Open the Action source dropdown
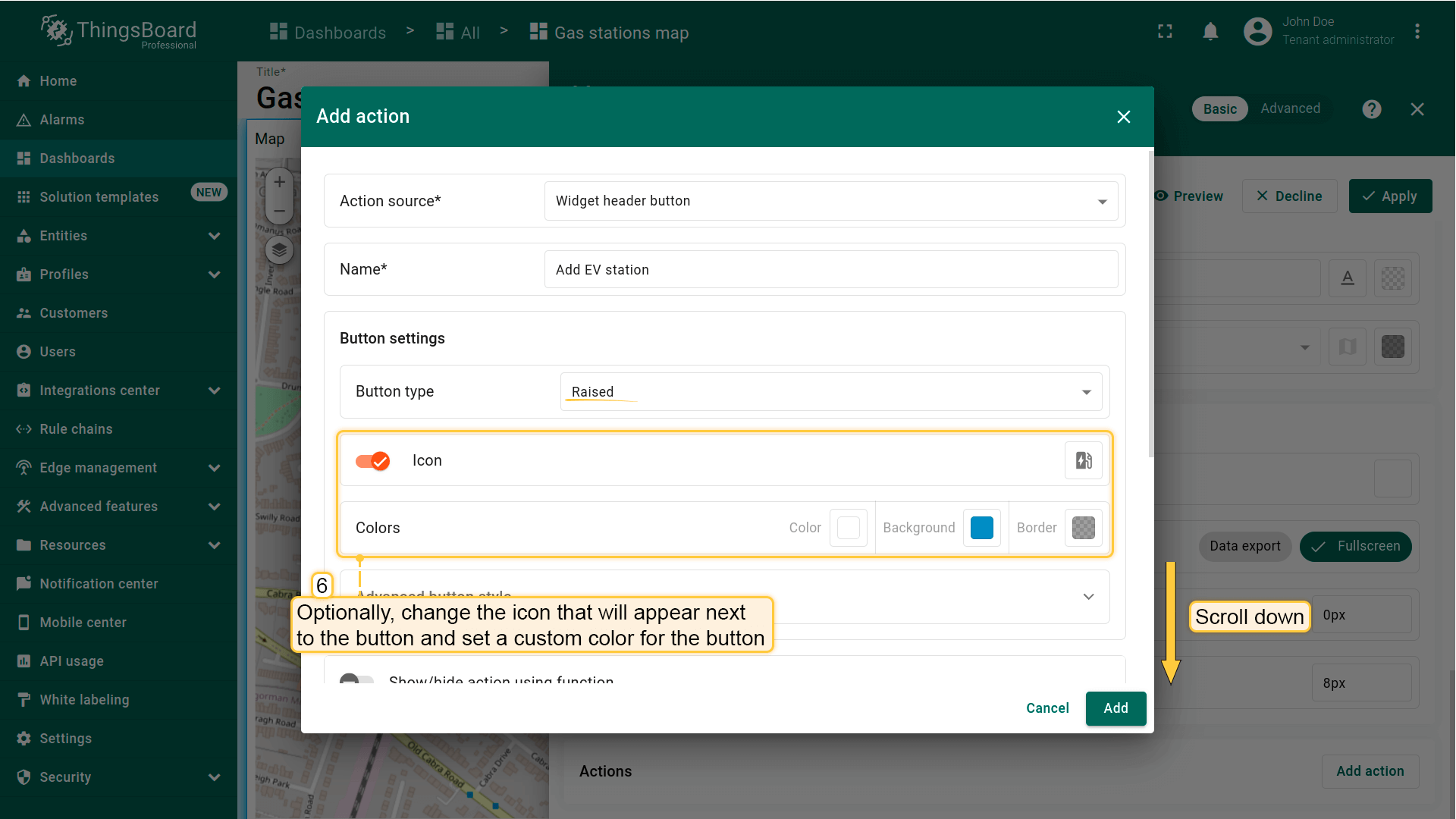The height and width of the screenshot is (819, 1456). point(830,201)
